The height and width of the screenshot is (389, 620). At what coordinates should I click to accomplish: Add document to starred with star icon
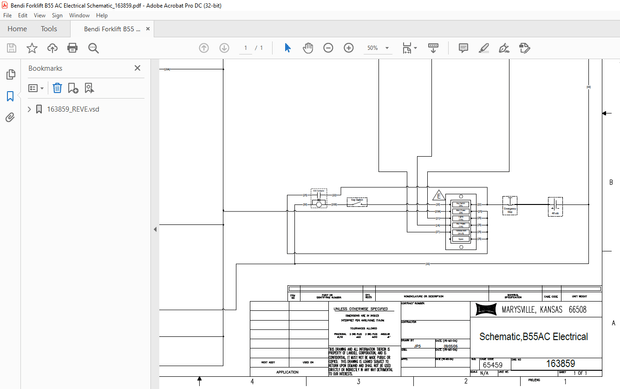(x=32, y=48)
